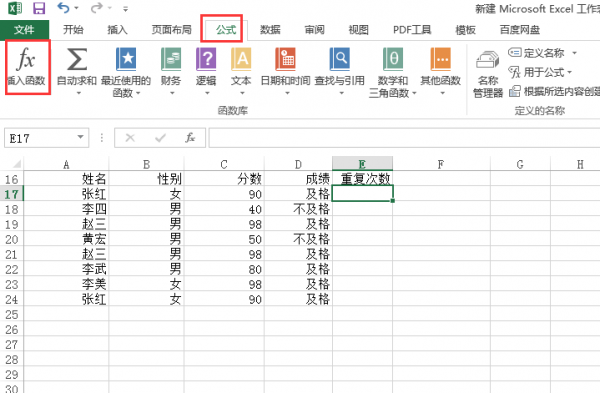Click the formula bar Enter checkmark icon
Screen dimensions: 600x393
tap(160, 138)
